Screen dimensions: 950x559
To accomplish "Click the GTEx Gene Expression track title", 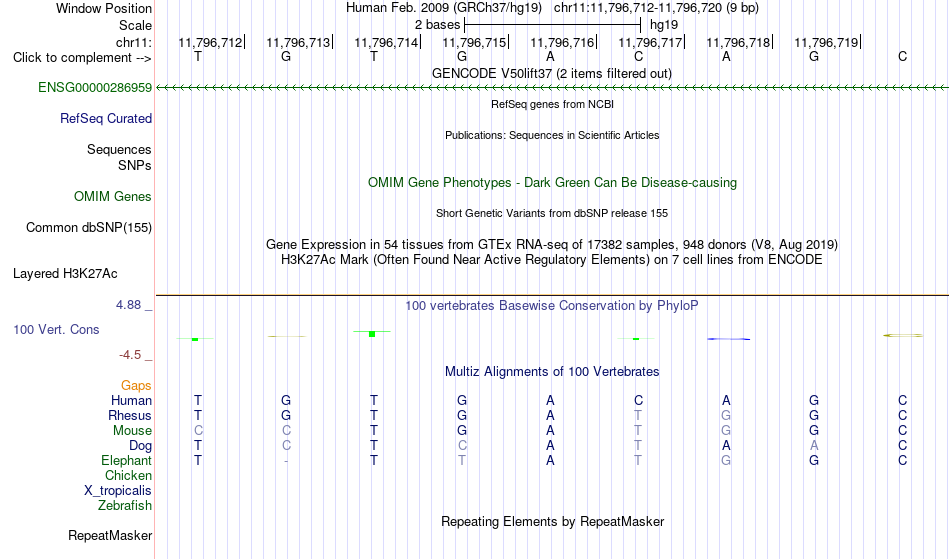I will [552, 245].
